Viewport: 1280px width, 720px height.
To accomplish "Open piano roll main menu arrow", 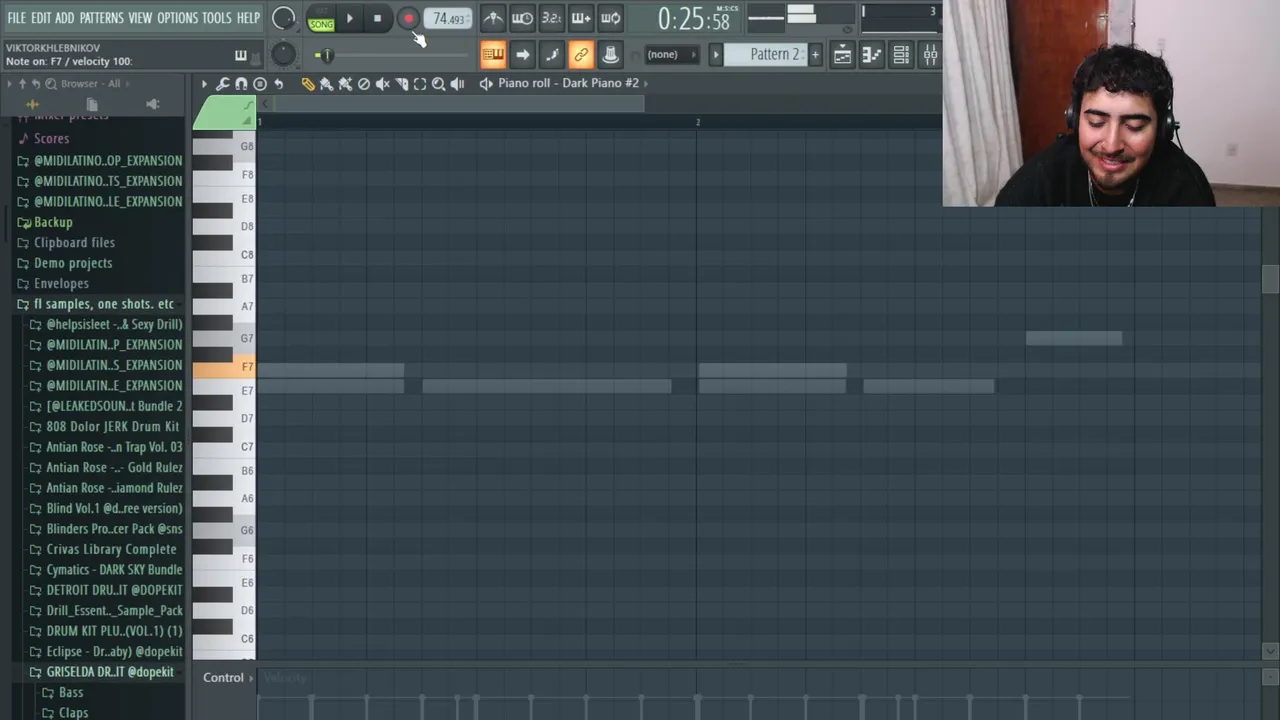I will [x=204, y=84].
